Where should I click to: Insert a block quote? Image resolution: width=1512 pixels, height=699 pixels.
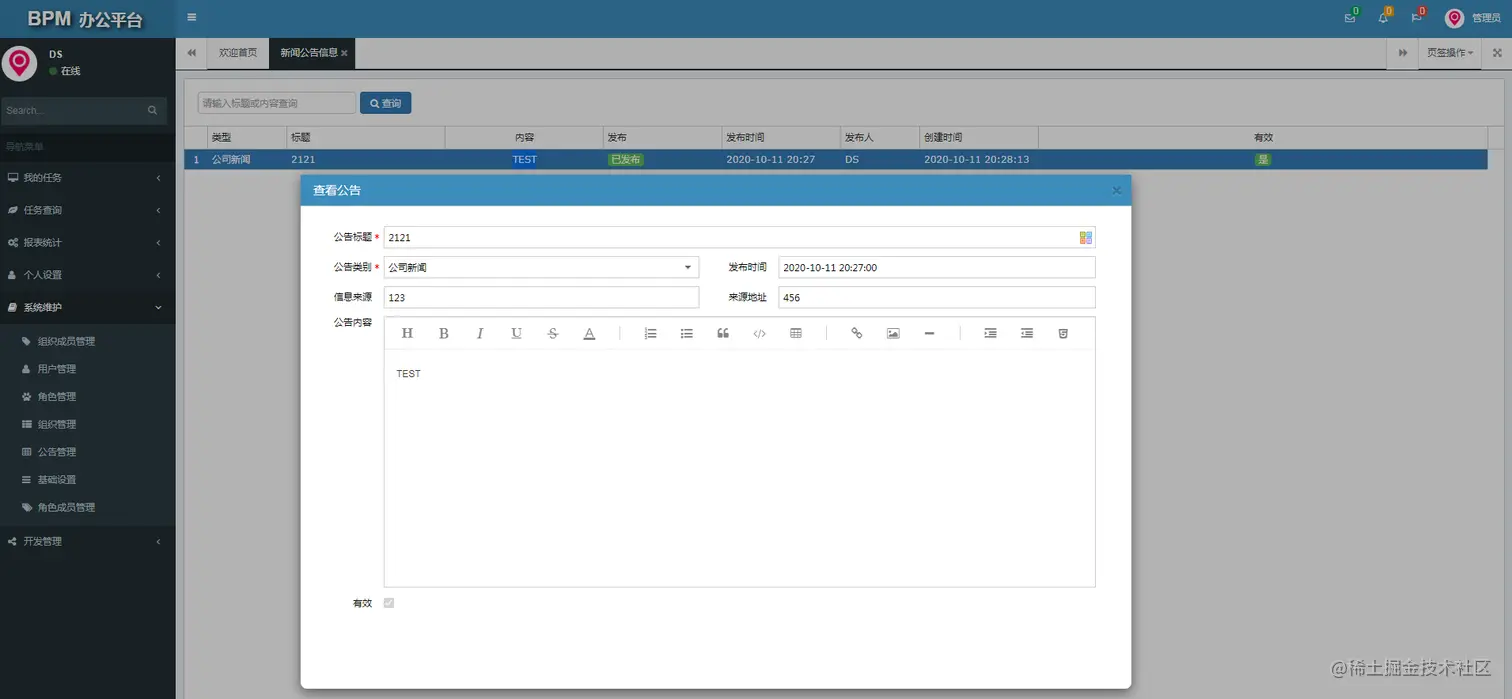(723, 333)
